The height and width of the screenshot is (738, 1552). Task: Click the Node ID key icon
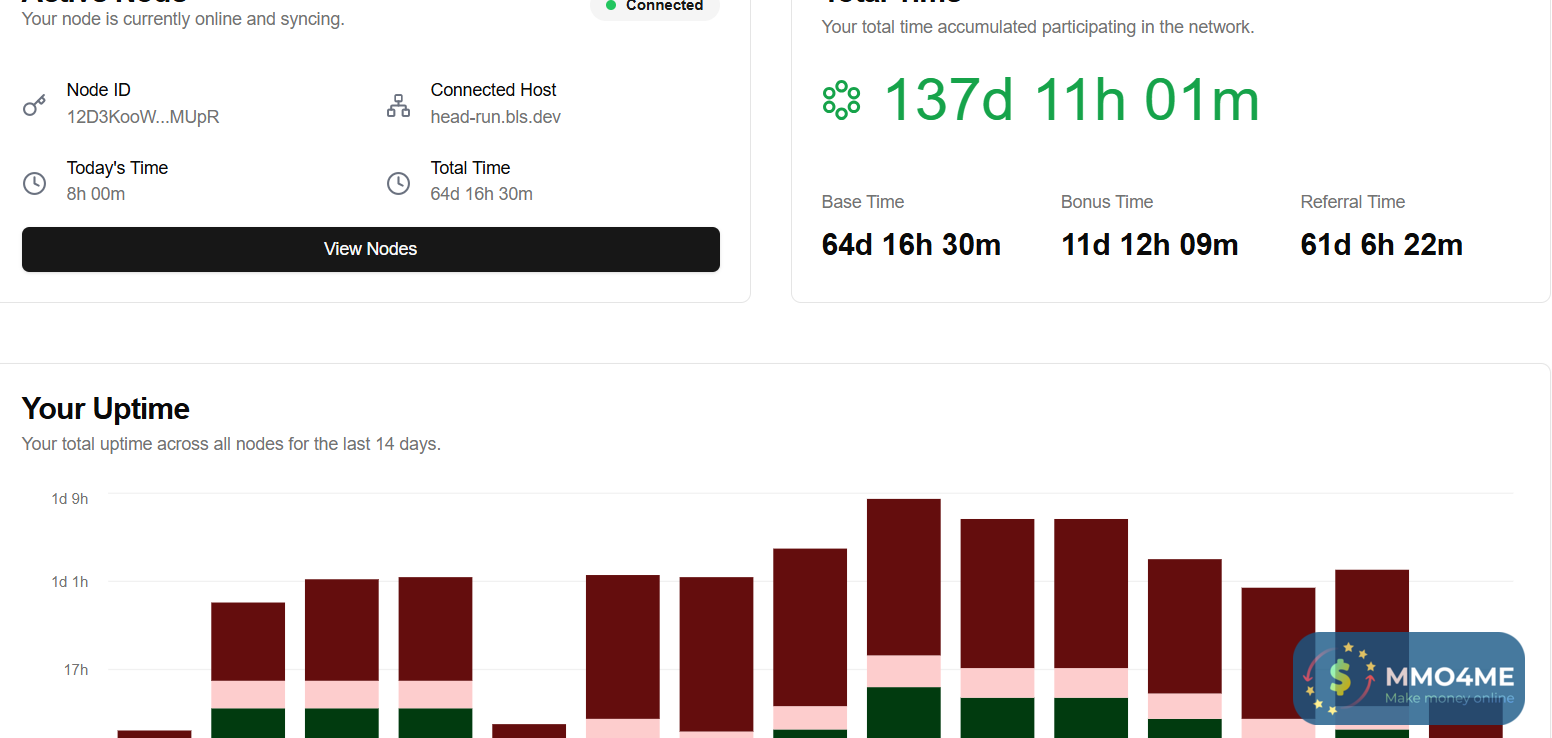[34, 104]
